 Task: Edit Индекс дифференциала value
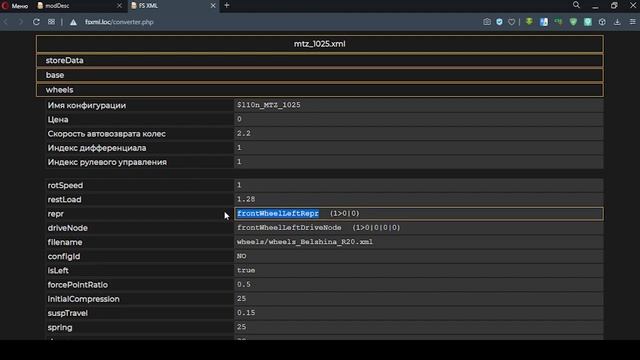419,148
